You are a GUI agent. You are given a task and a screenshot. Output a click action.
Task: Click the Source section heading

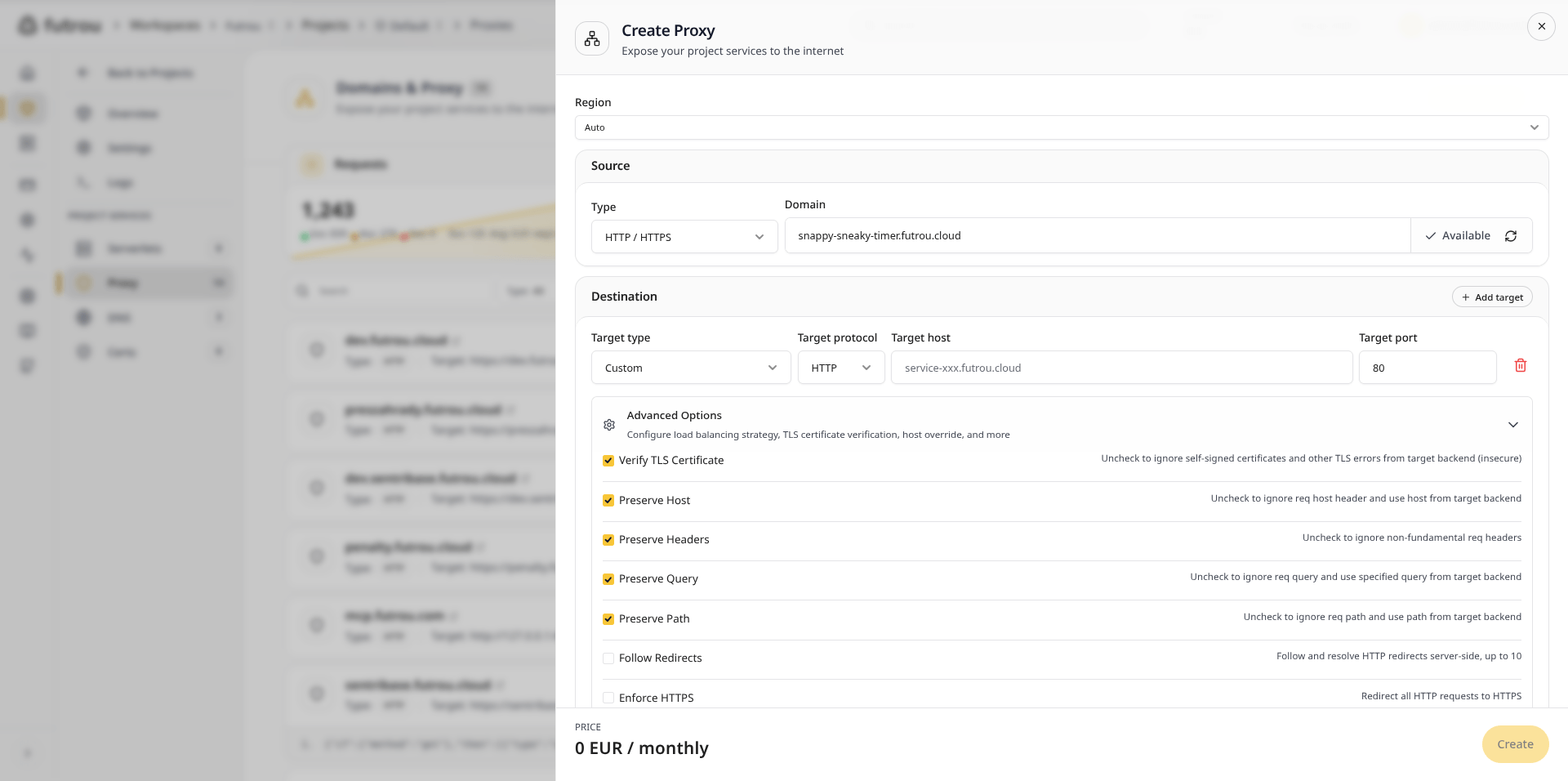click(610, 166)
